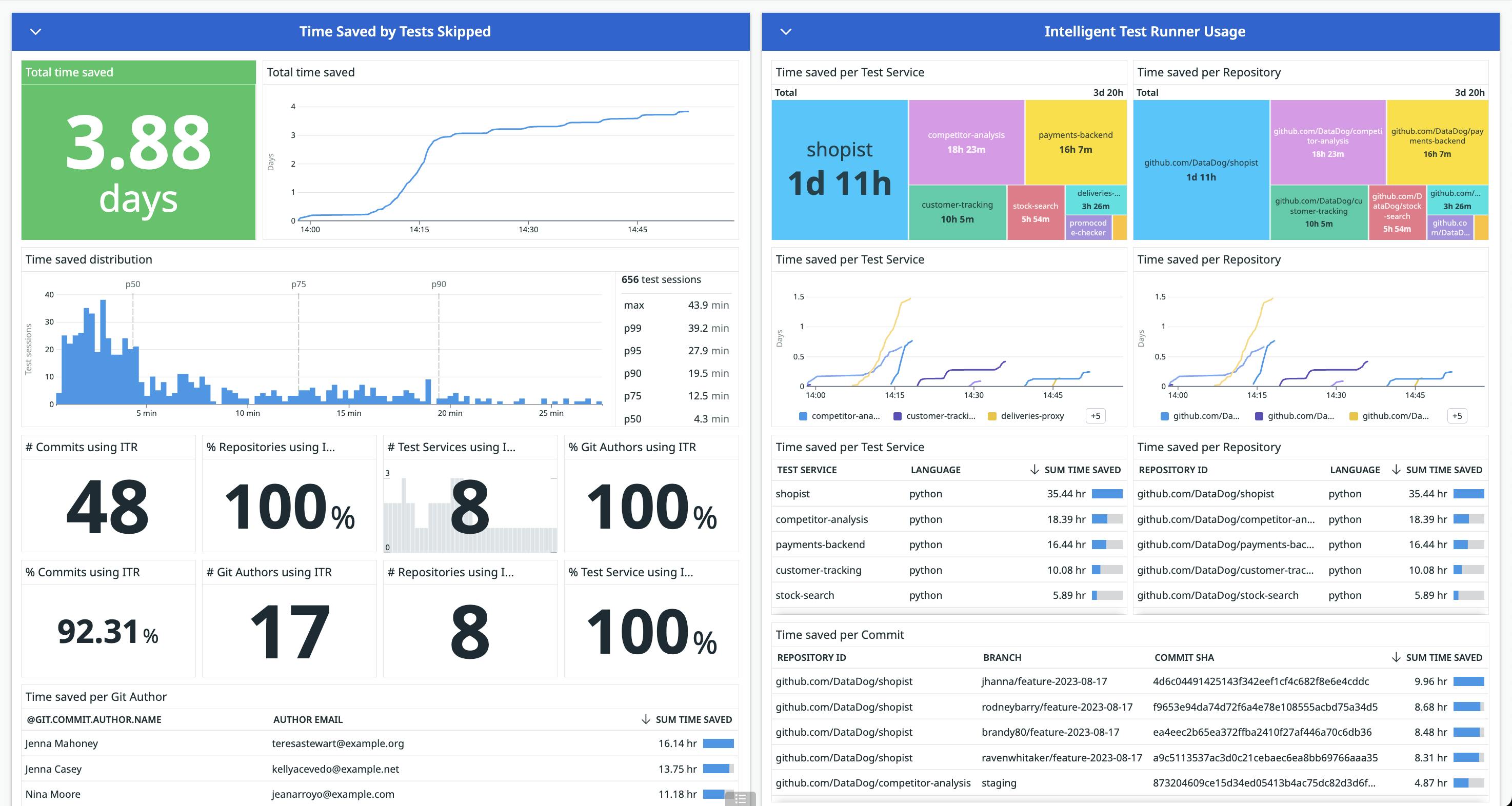
Task: Click the list icon at bottom of left panel
Action: (740, 798)
